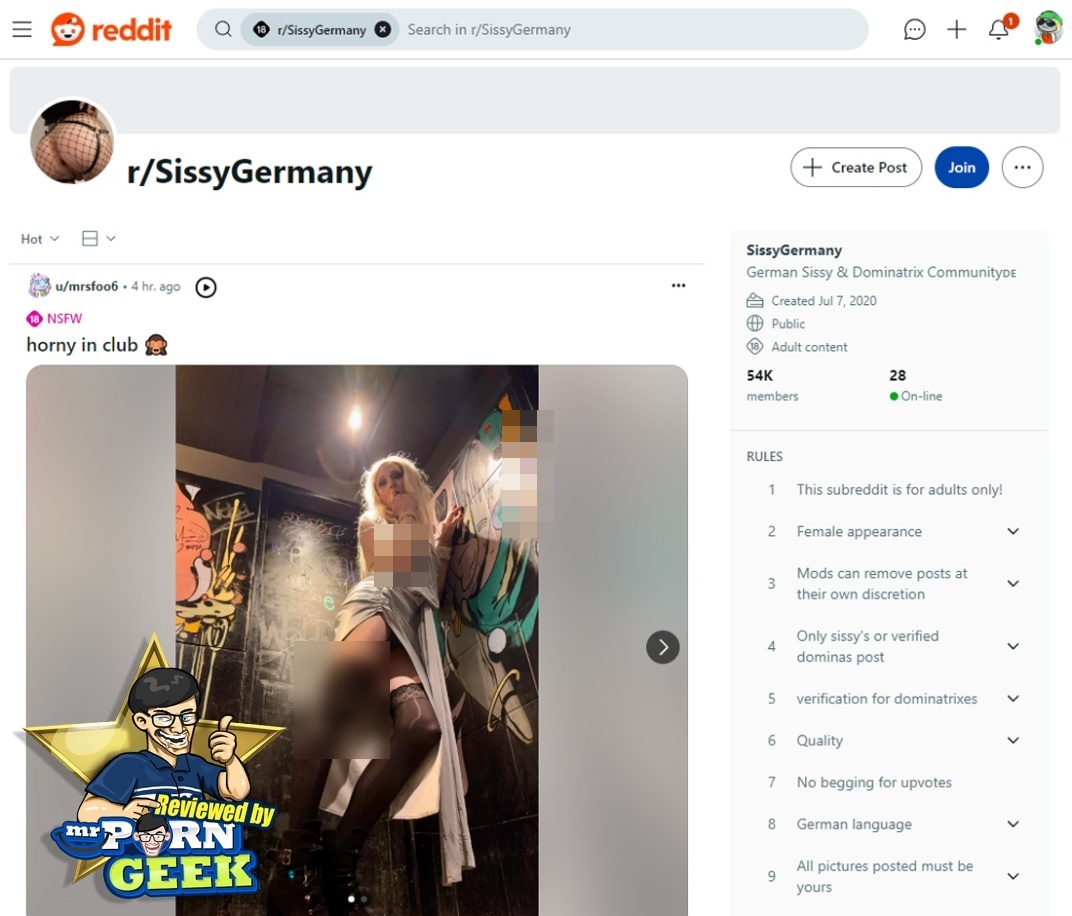Open the community three-dot more options
Screen dimensions: 1072x916
1022,167
